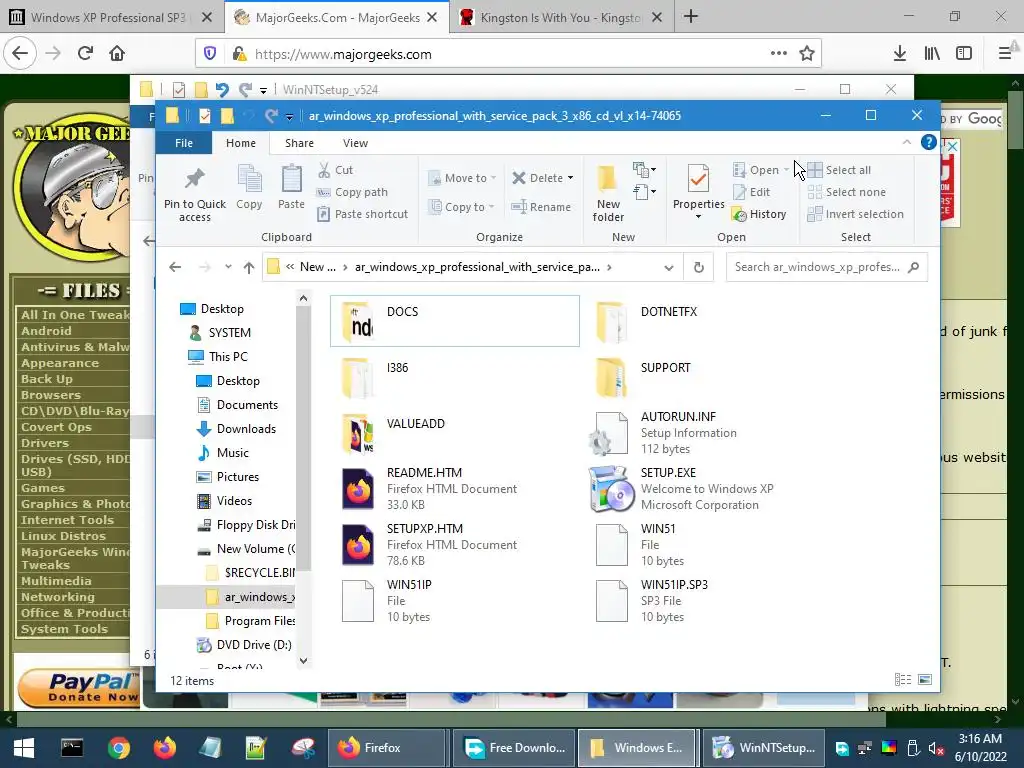Open Quick Access Toolbar customize dropdown

(x=289, y=116)
